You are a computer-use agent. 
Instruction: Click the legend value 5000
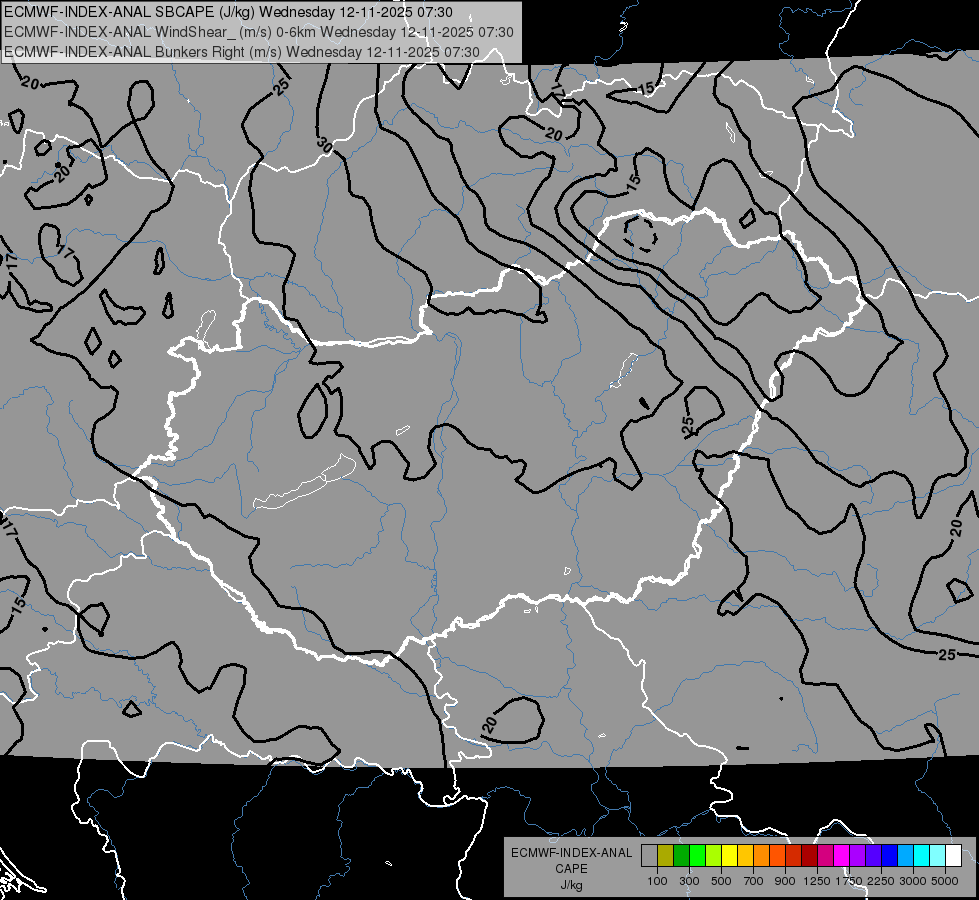coord(945,881)
